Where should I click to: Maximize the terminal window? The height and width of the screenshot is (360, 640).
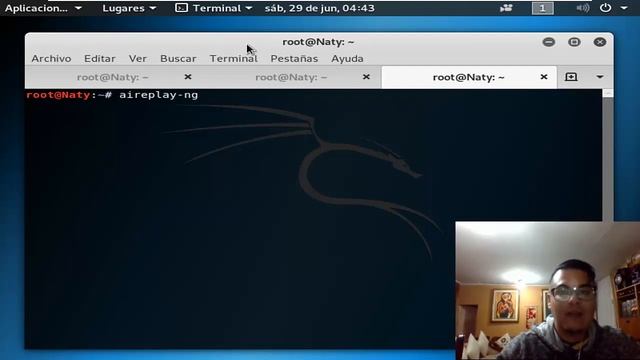(x=574, y=42)
